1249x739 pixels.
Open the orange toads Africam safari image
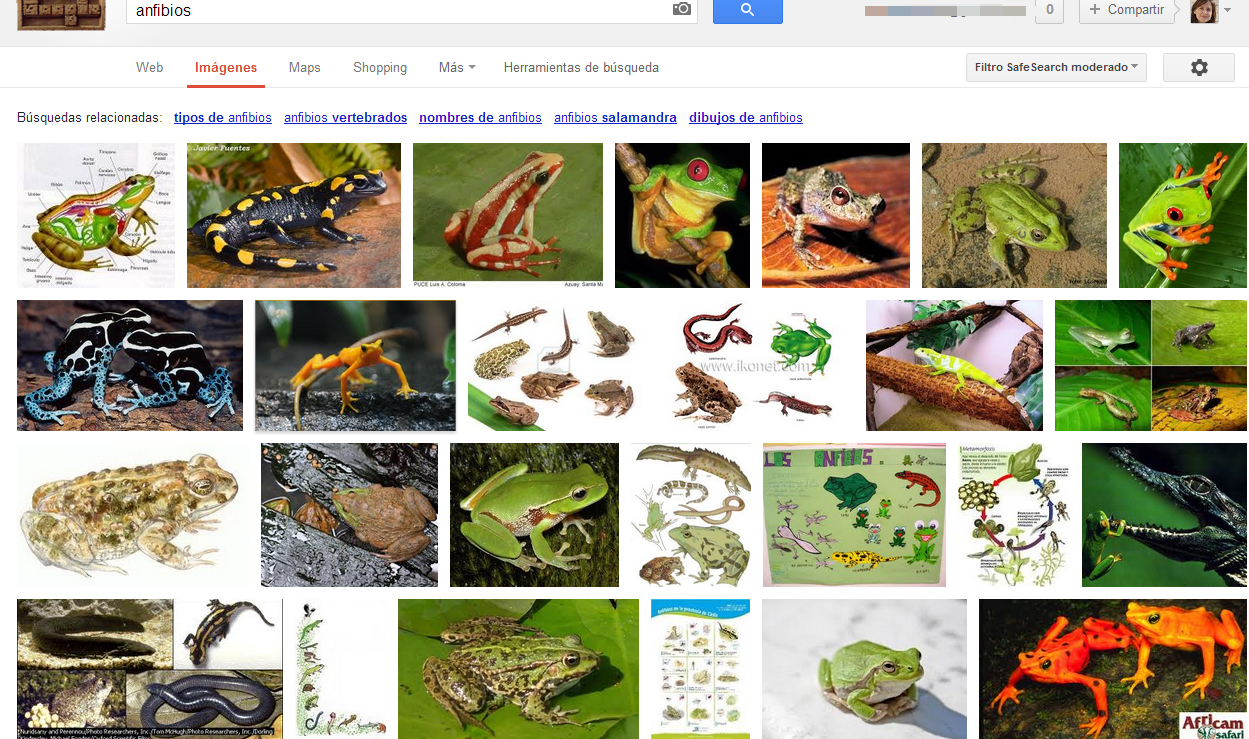pyautogui.click(x=1113, y=669)
